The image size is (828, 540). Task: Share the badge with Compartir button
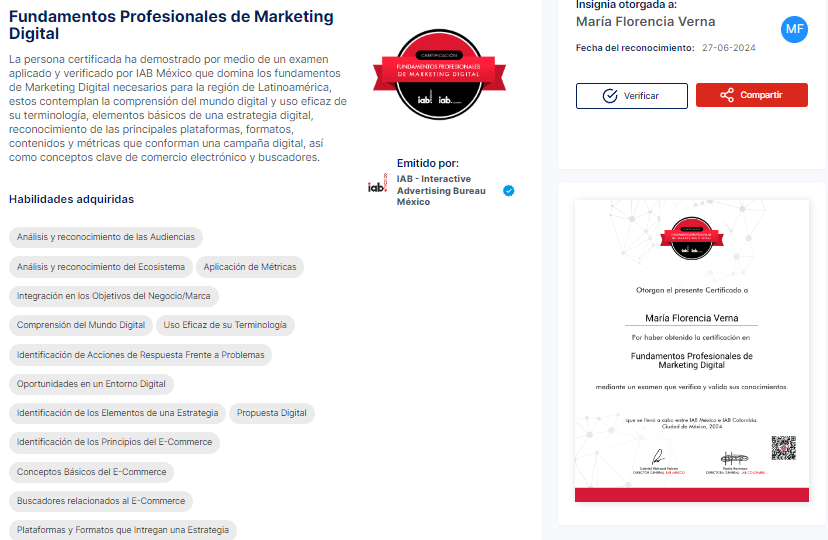[x=751, y=95]
